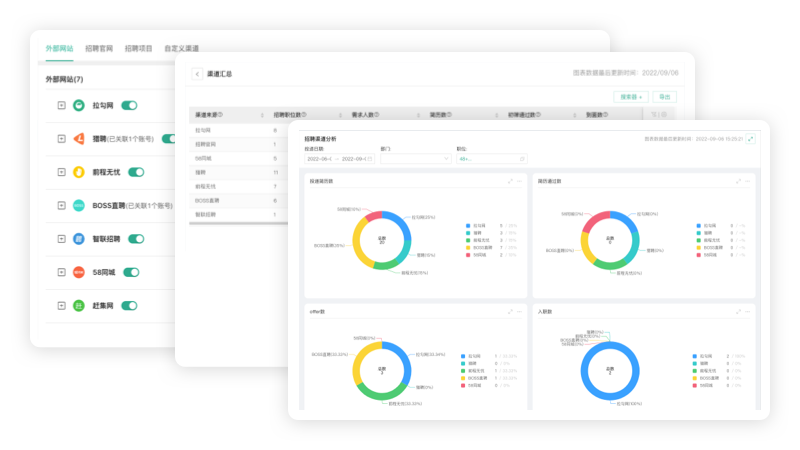
Task: Click the 58同城 red logo icon
Action: click(x=79, y=272)
